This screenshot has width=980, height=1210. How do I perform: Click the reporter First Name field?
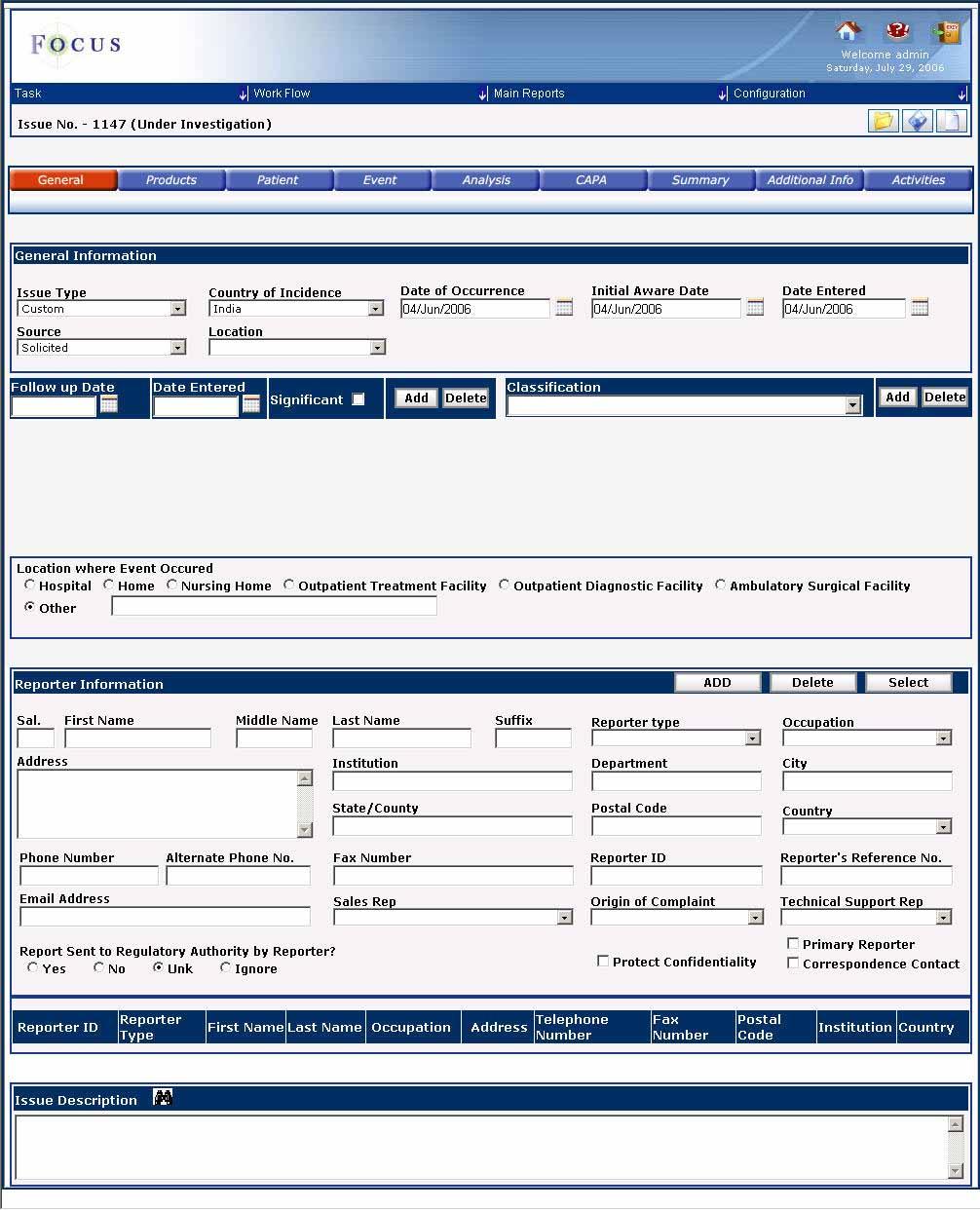[x=137, y=737]
